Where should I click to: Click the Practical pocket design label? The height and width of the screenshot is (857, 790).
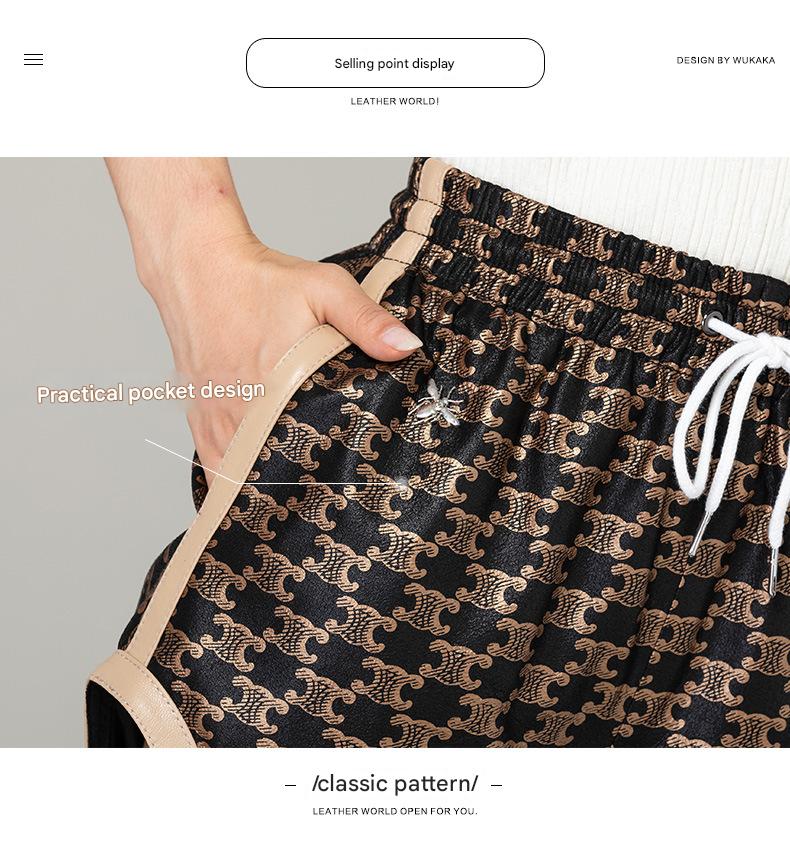tap(151, 392)
